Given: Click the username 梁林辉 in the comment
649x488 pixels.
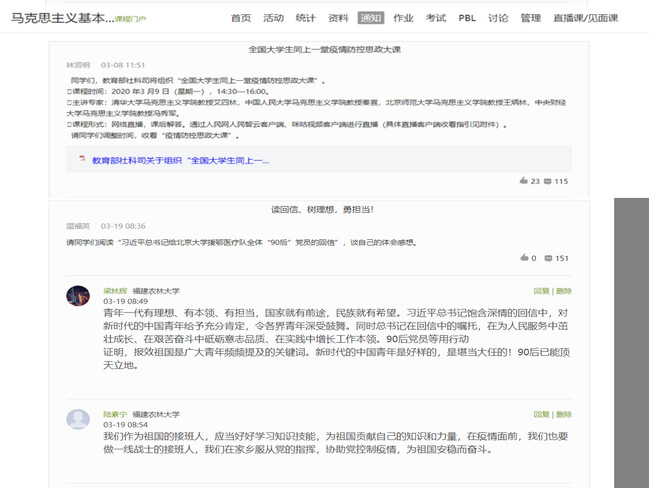Looking at the screenshot, I should click(x=115, y=291).
